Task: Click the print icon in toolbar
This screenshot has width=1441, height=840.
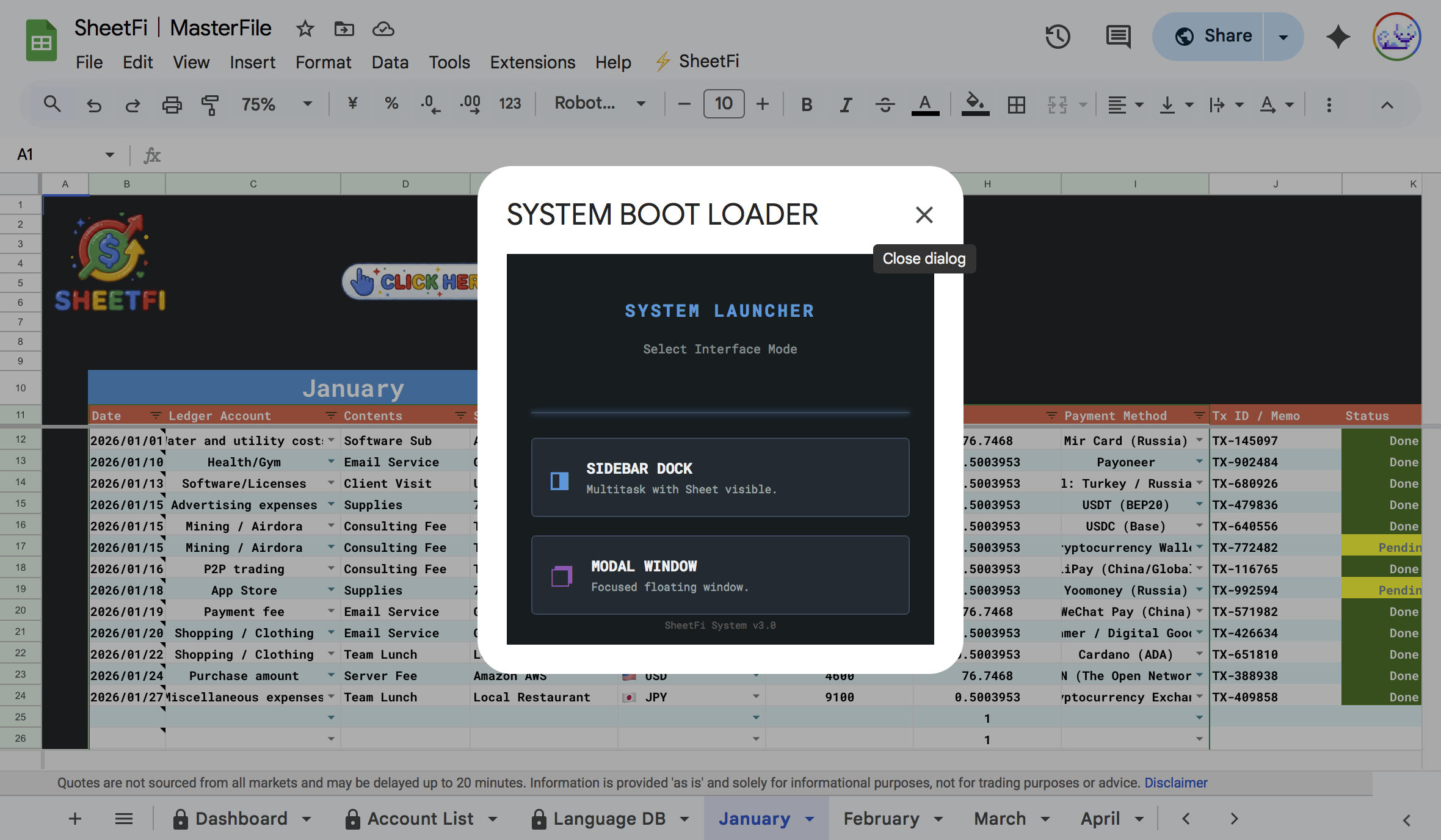Action: pyautogui.click(x=172, y=104)
